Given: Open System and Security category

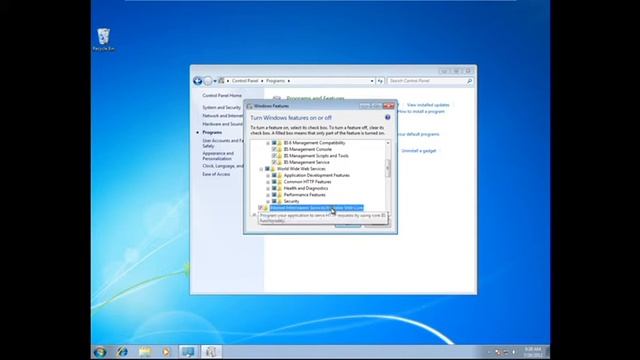Looking at the screenshot, I should 222,107.
